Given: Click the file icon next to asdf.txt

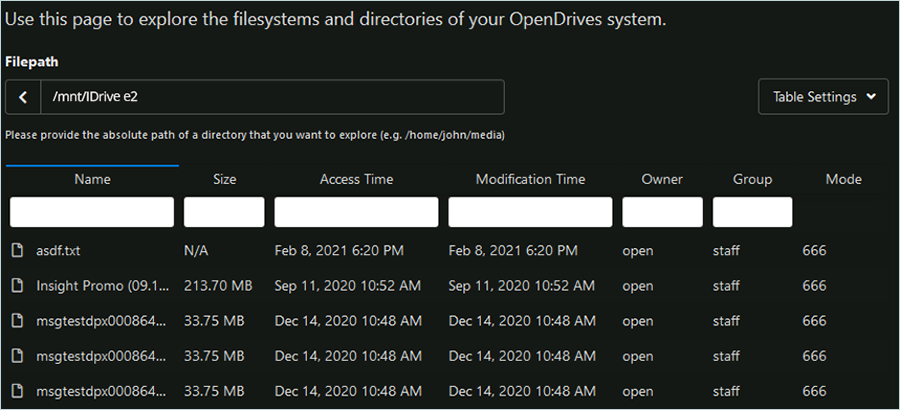Looking at the screenshot, I should 18,251.
